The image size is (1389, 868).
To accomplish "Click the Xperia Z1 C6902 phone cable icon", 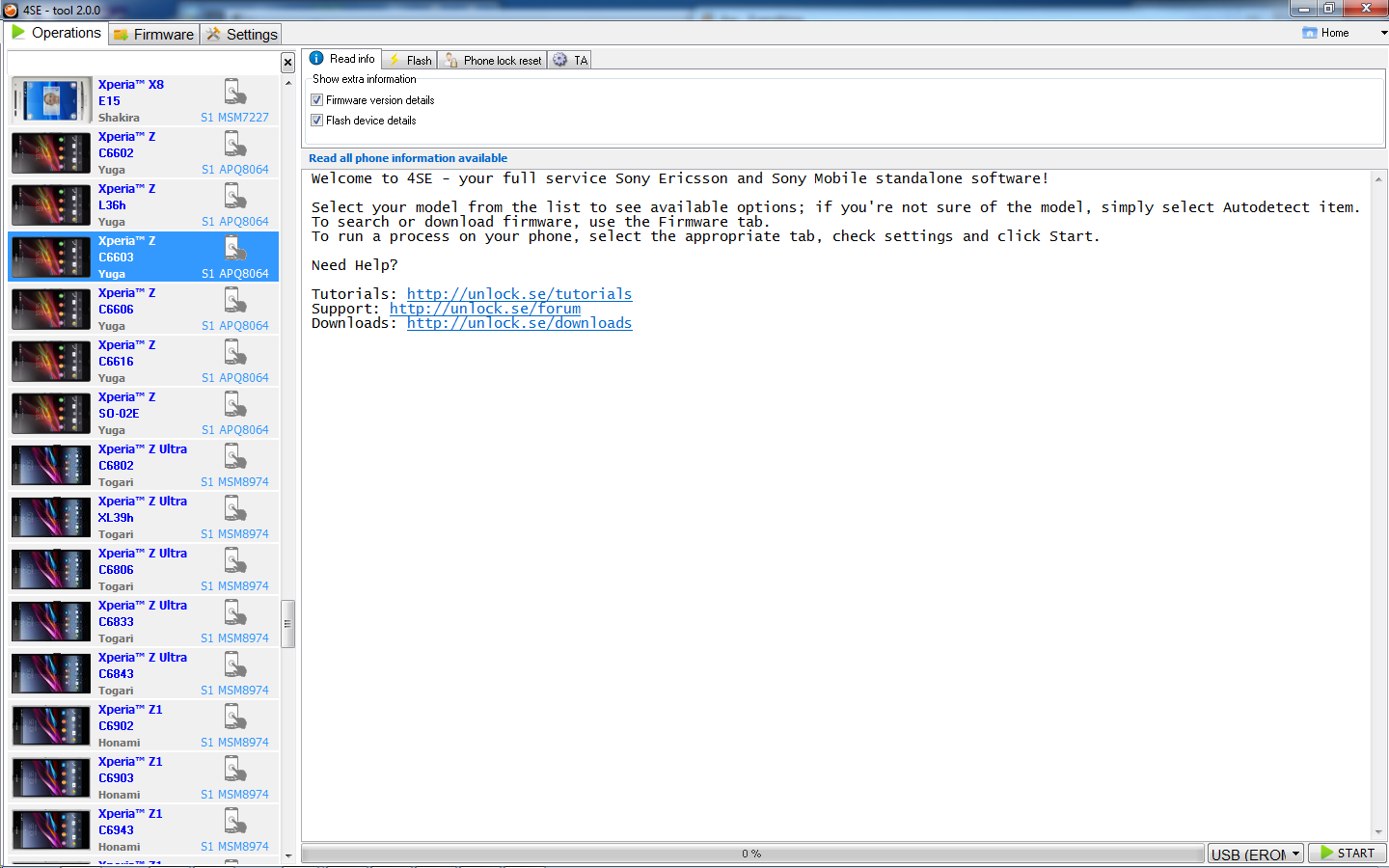I will pos(235,717).
